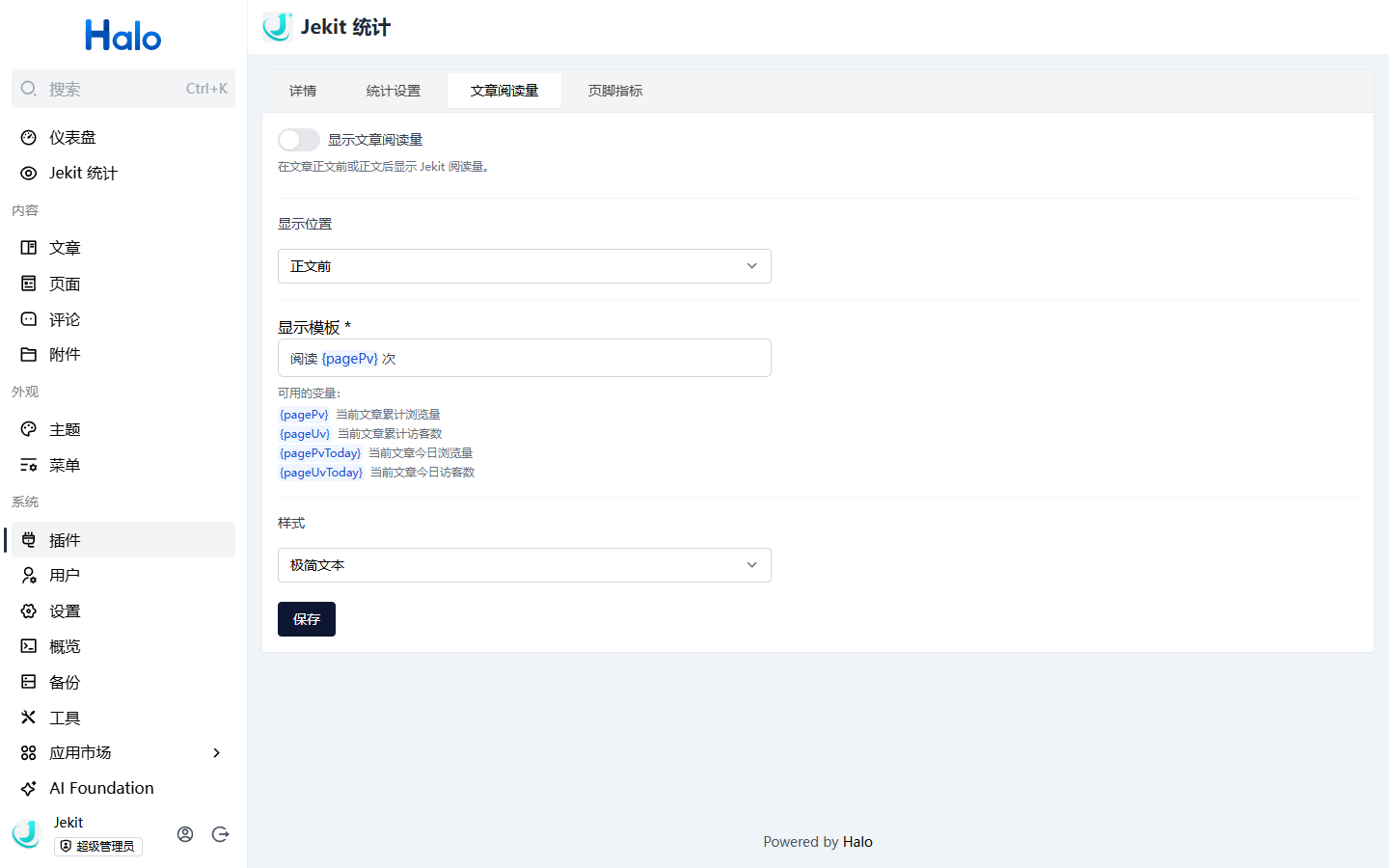This screenshot has height=868, width=1389.
Task: Click the Jekit plugin logo in the header
Action: coord(278,27)
